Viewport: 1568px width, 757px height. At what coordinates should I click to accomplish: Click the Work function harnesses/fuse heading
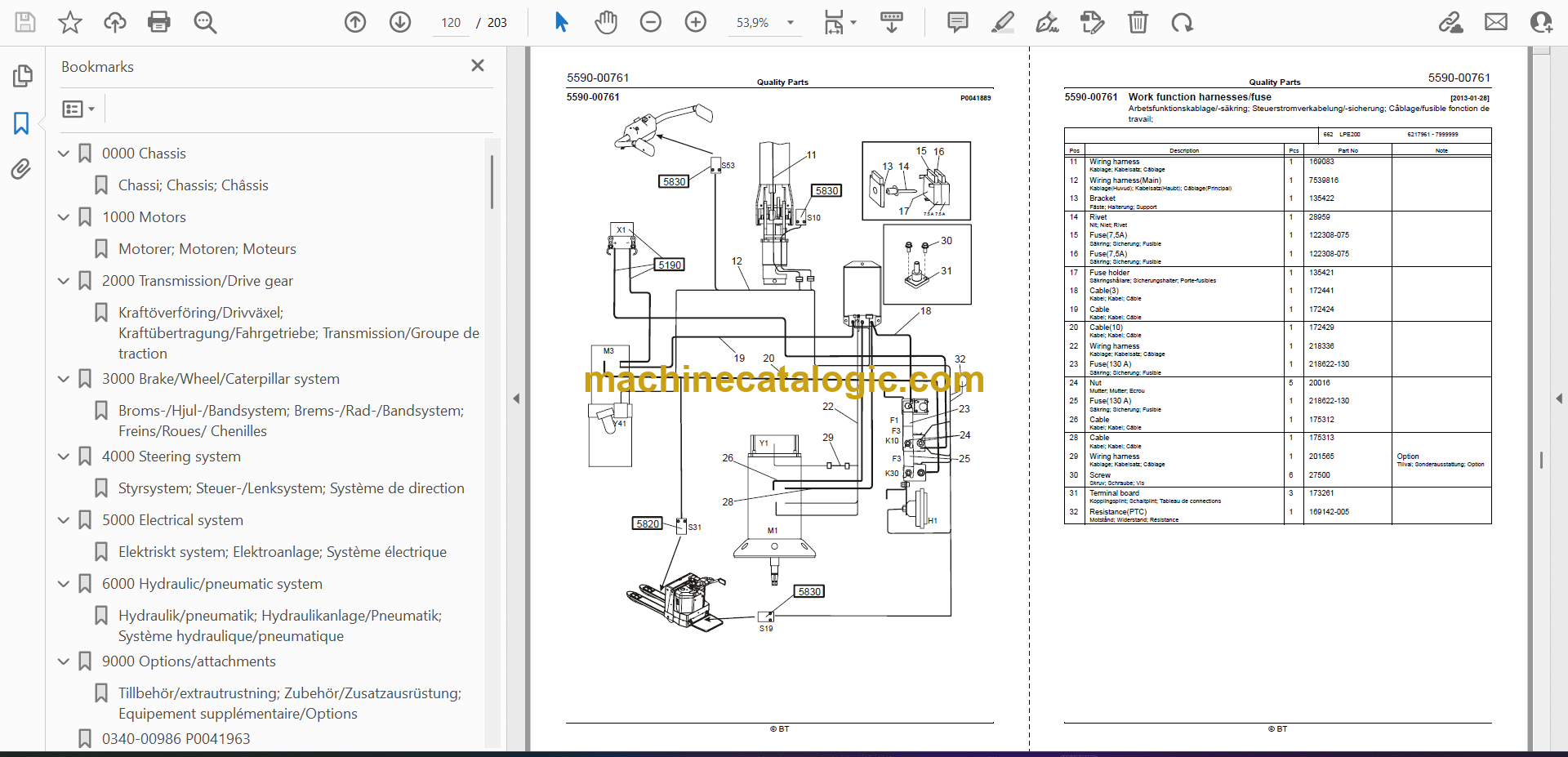[x=1200, y=97]
